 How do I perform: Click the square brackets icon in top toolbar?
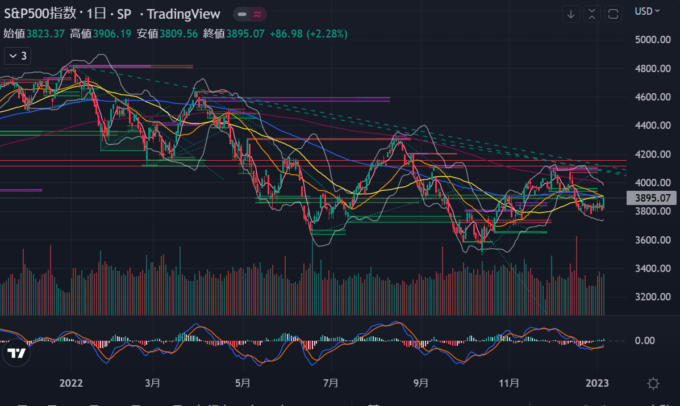coord(592,14)
